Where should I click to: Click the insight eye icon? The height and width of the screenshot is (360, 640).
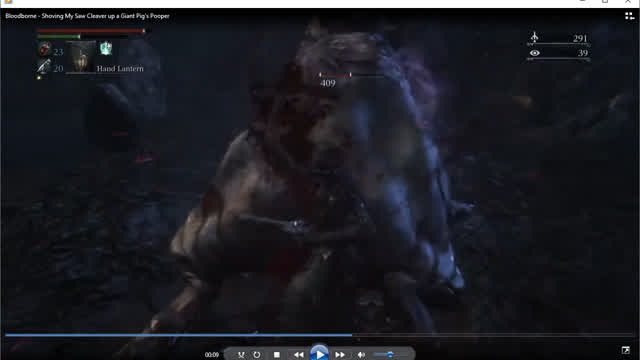pyautogui.click(x=534, y=53)
